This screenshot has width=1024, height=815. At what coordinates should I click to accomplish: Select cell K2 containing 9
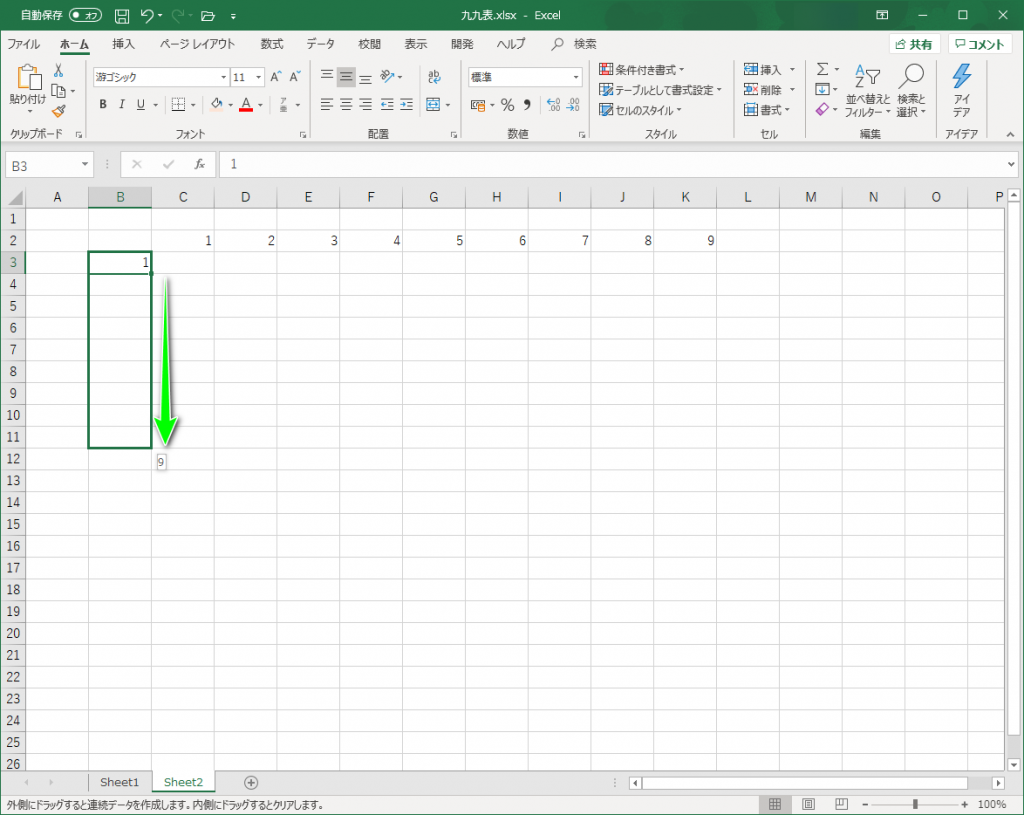tap(685, 240)
